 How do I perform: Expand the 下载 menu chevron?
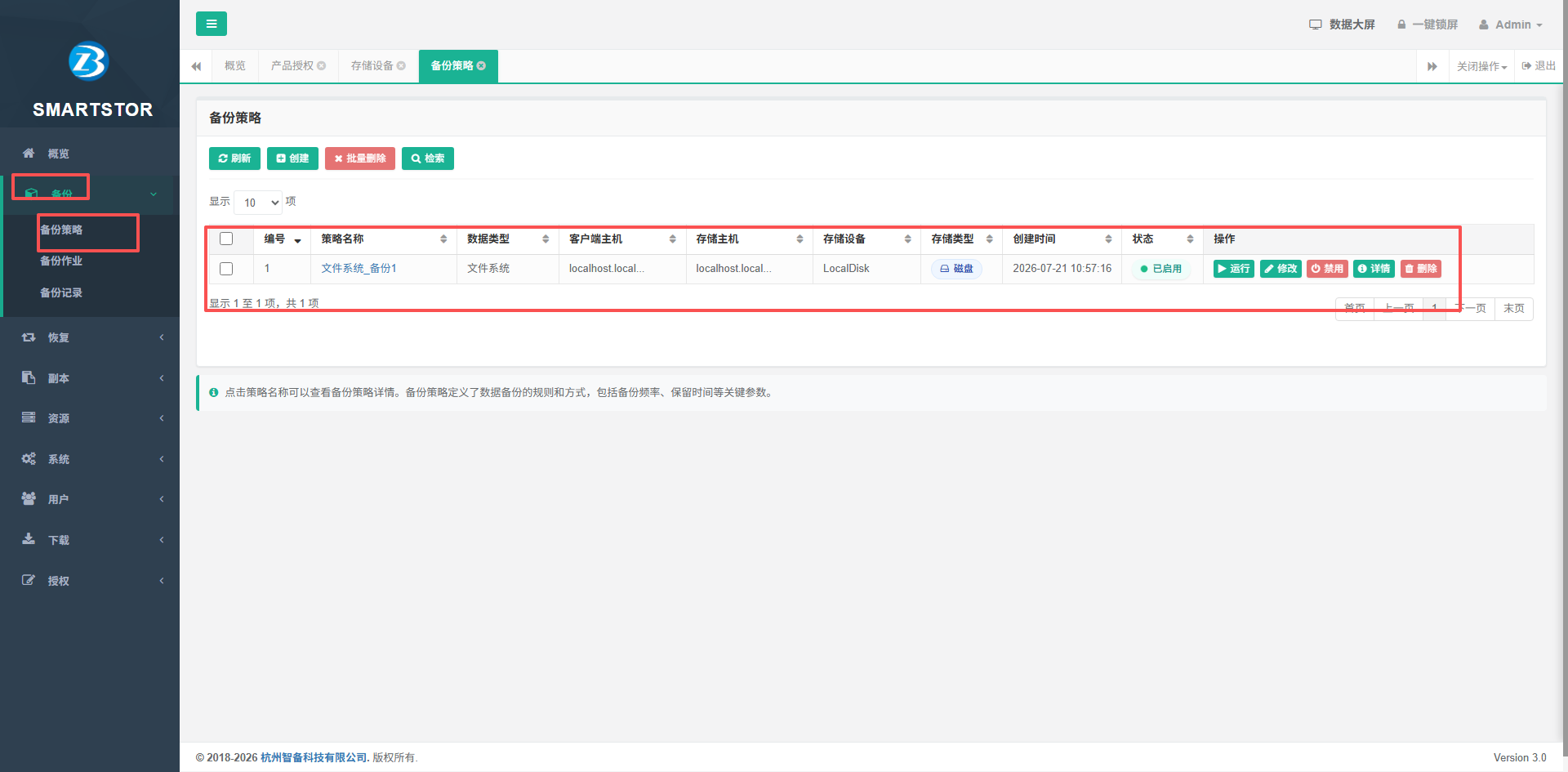(162, 540)
